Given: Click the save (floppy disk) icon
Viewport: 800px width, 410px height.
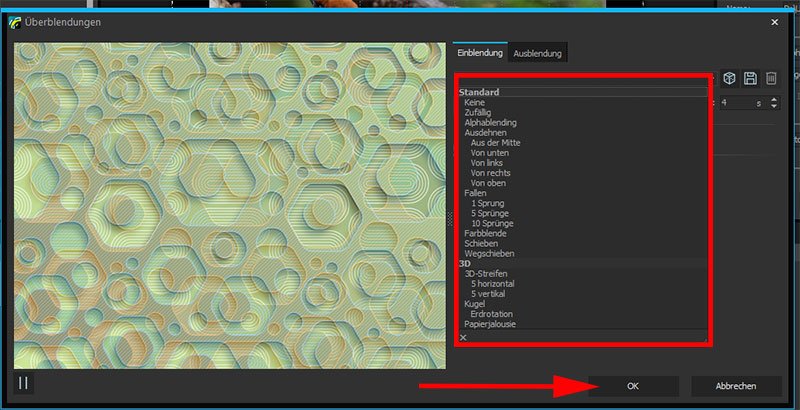Looking at the screenshot, I should (x=750, y=79).
